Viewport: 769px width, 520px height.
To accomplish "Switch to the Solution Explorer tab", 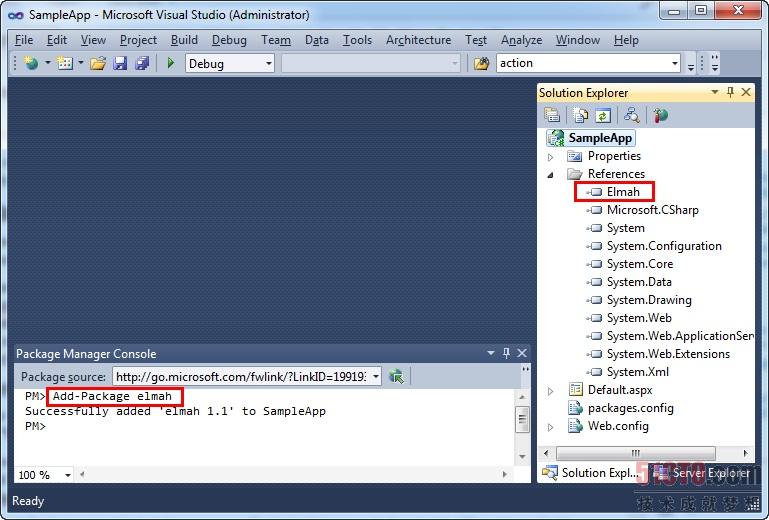I will click(590, 472).
